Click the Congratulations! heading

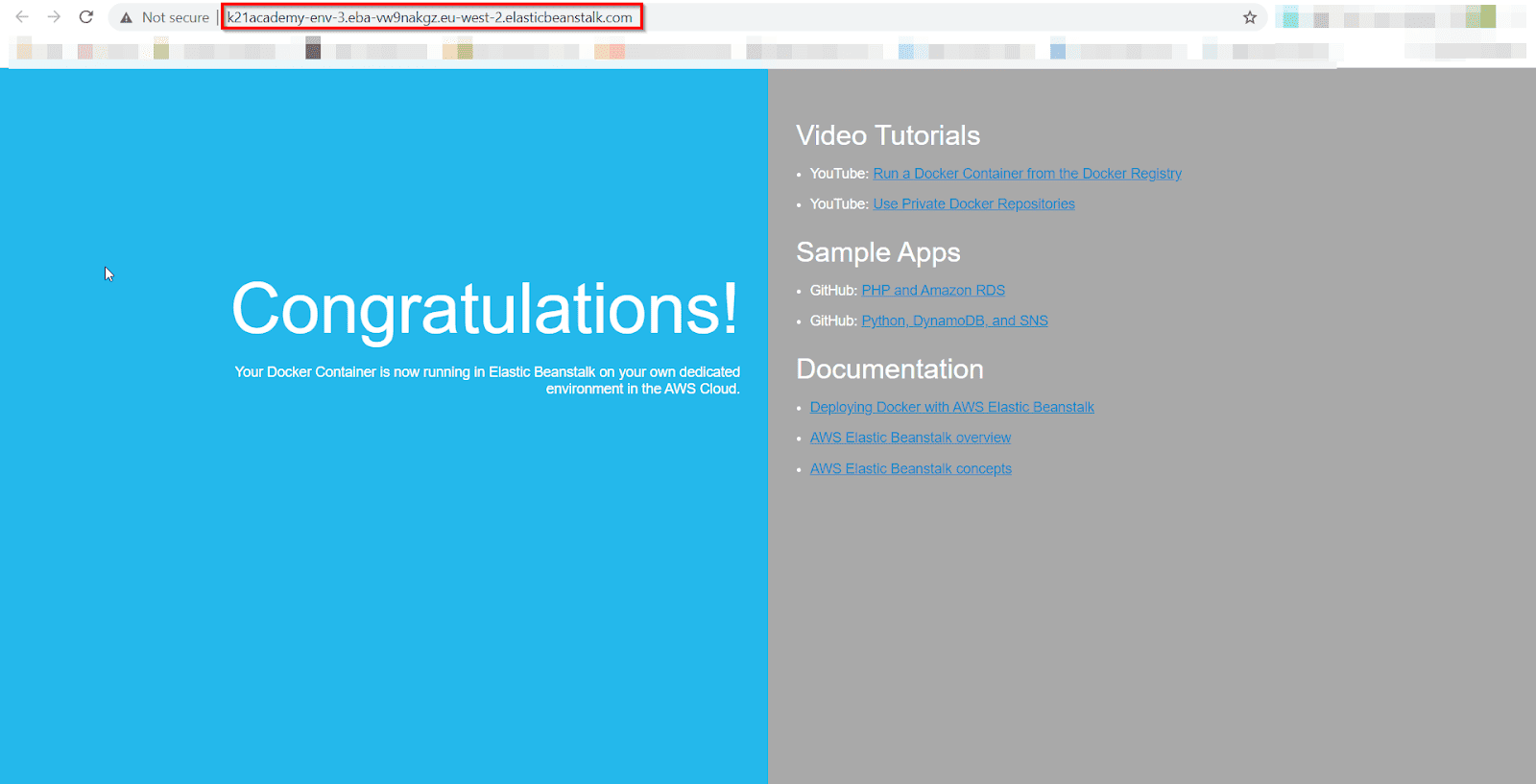click(x=485, y=309)
